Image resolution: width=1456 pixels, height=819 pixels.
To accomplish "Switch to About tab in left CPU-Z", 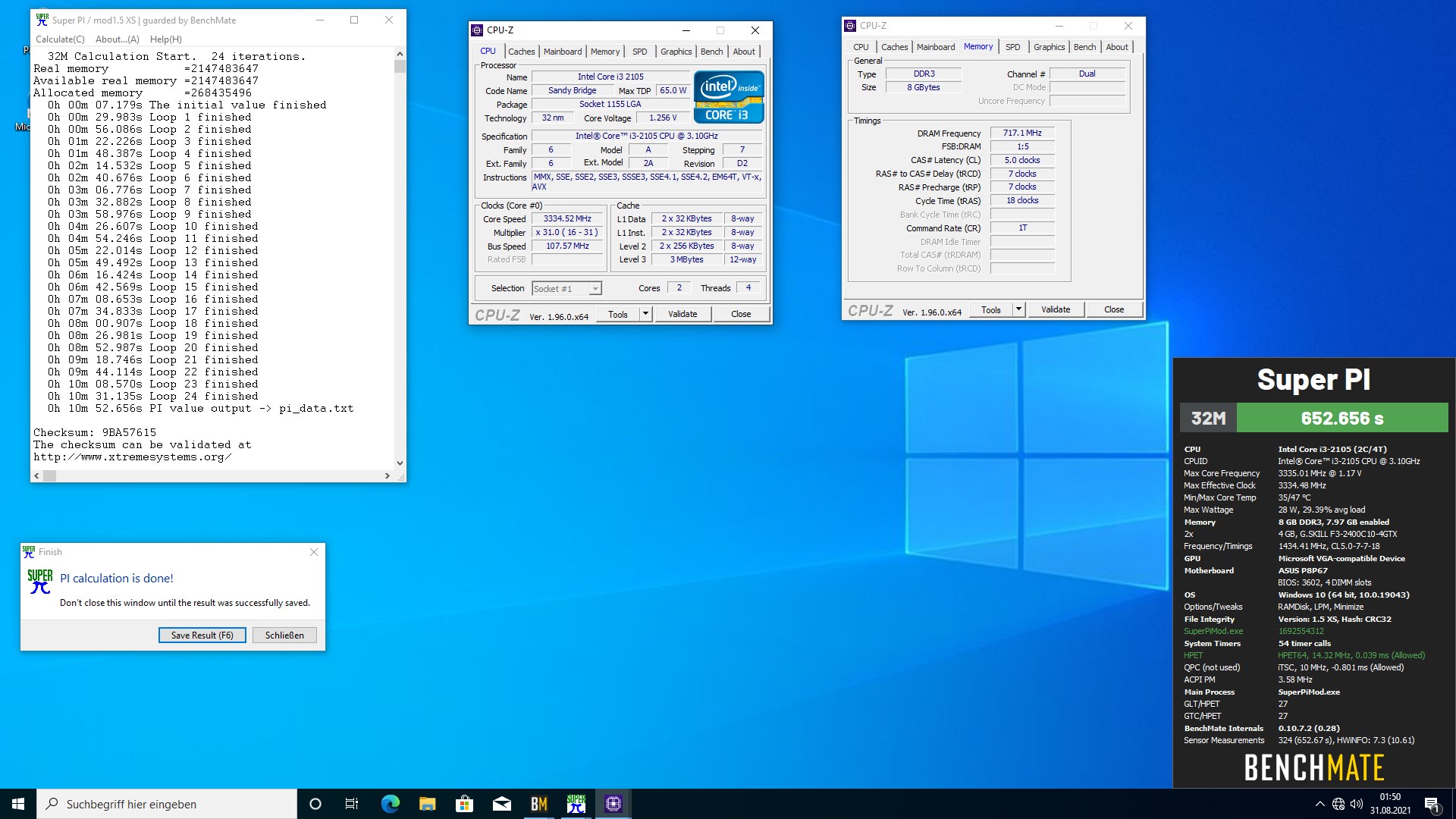I will (x=744, y=52).
